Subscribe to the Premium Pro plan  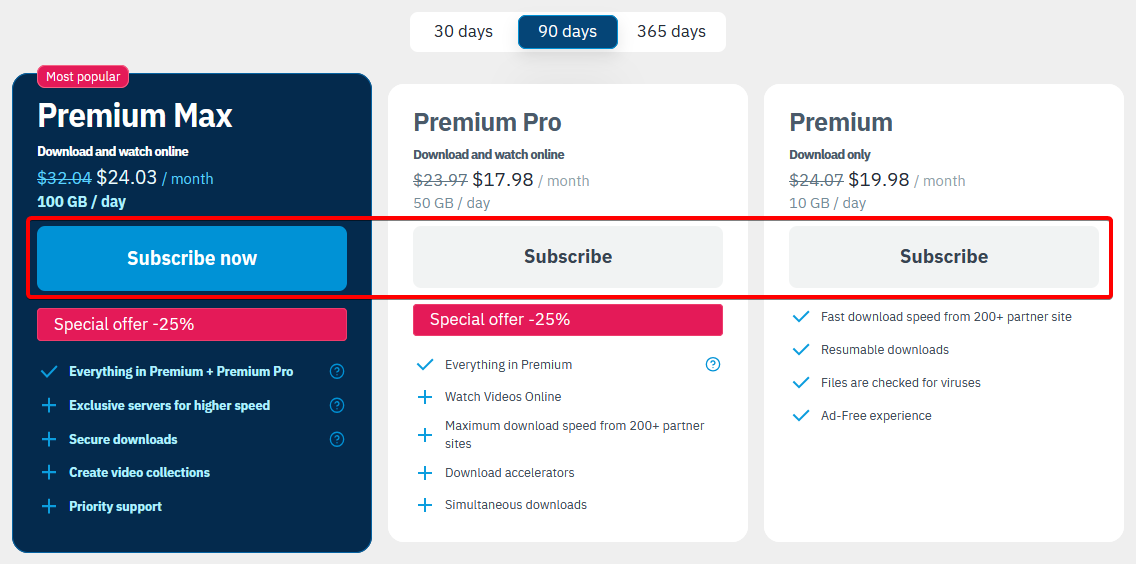pyautogui.click(x=568, y=257)
